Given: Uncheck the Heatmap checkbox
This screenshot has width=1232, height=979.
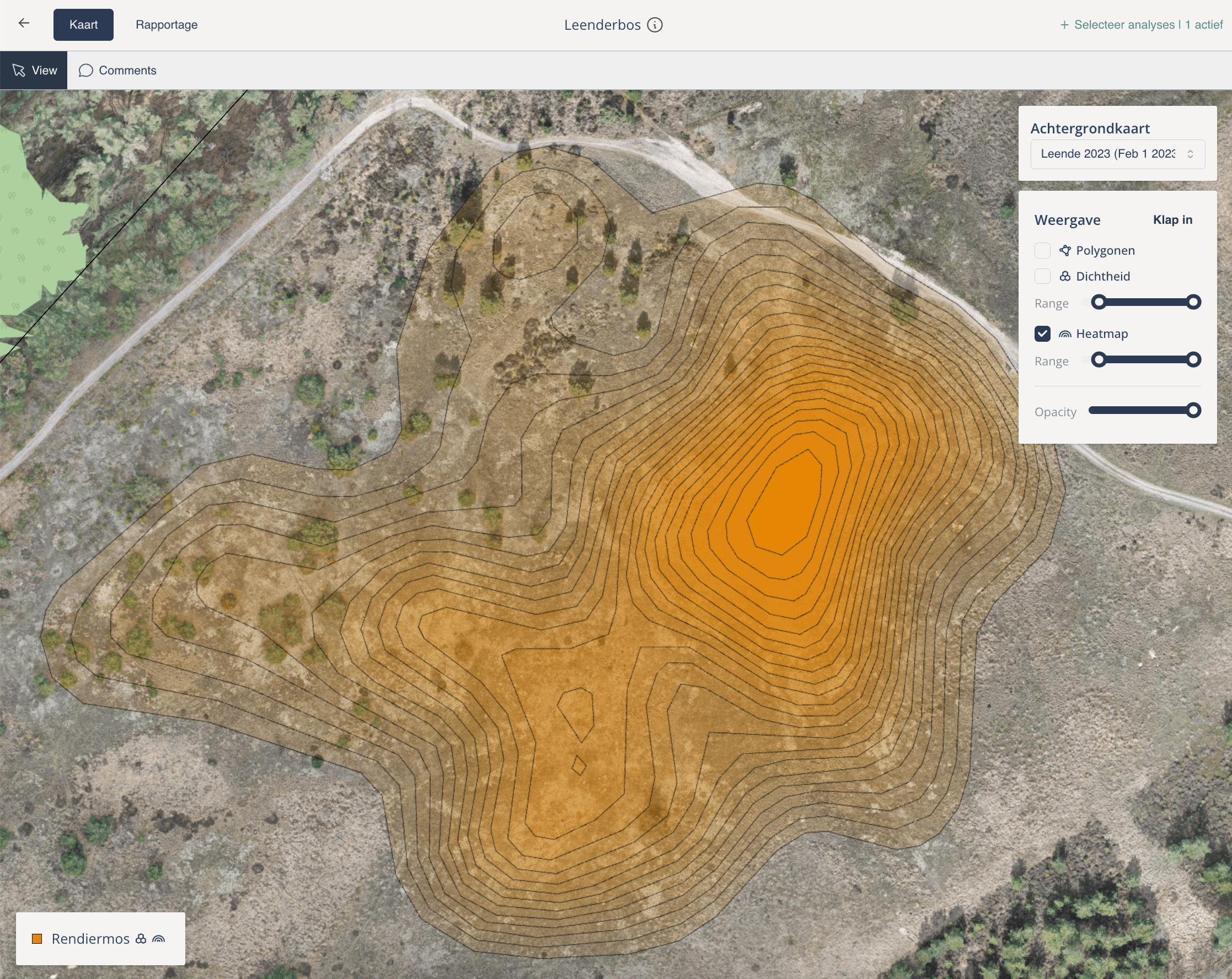Looking at the screenshot, I should pyautogui.click(x=1042, y=333).
